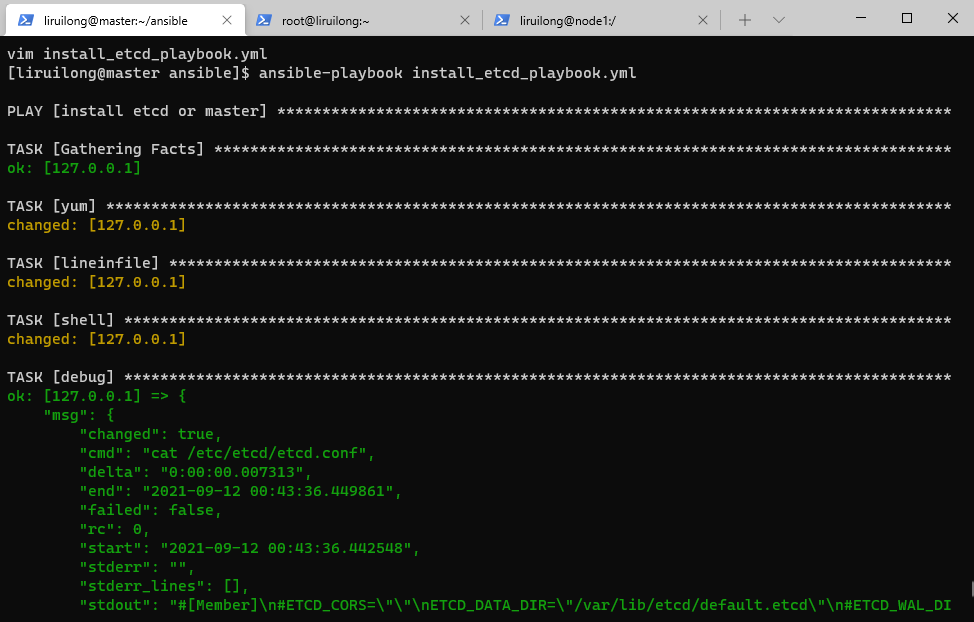Click 'changed: [127.0.0.1]' under TASK [shell]
974x622 pixels.
pyautogui.click(x=96, y=339)
